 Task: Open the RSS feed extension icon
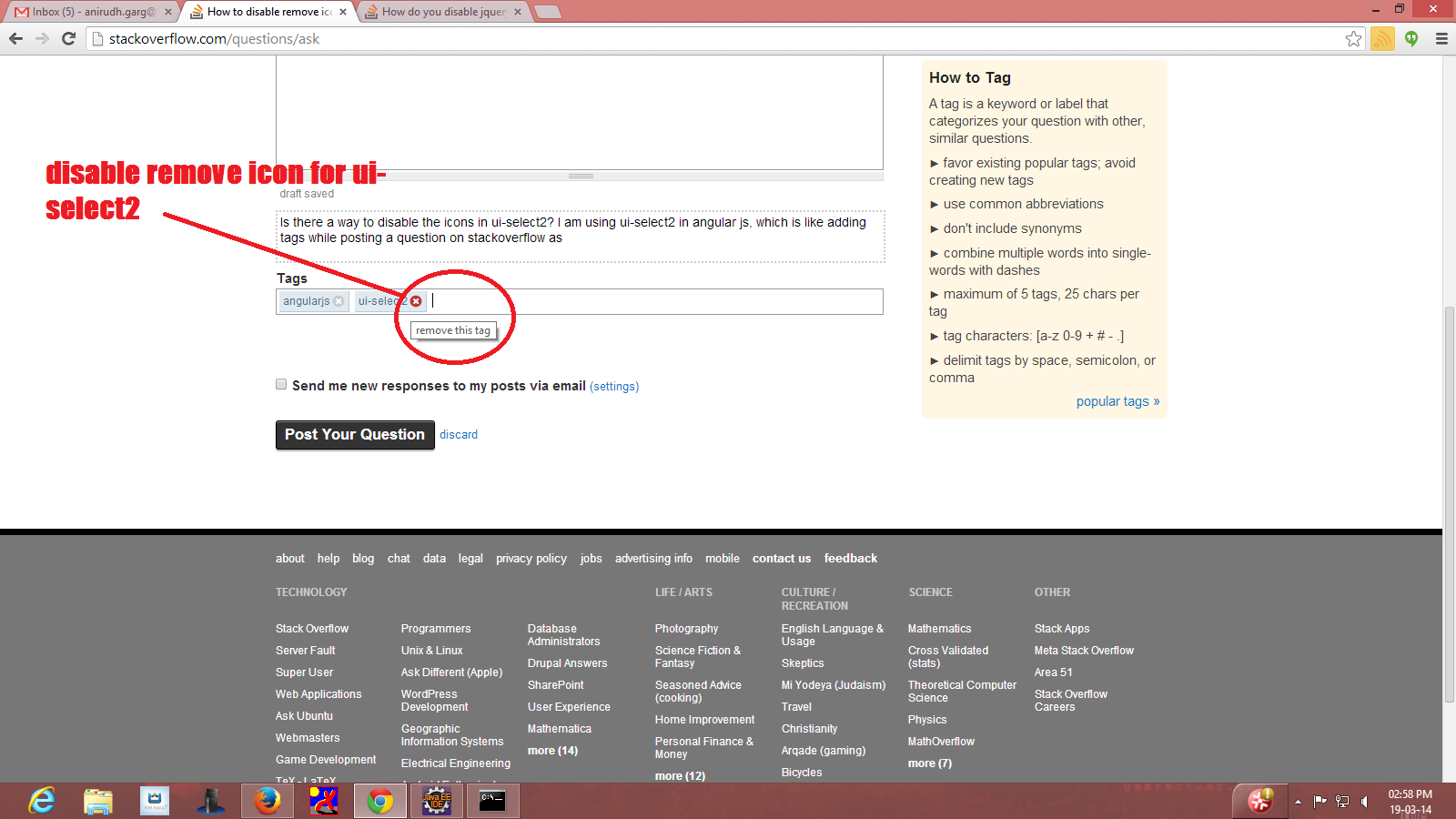pos(1382,38)
